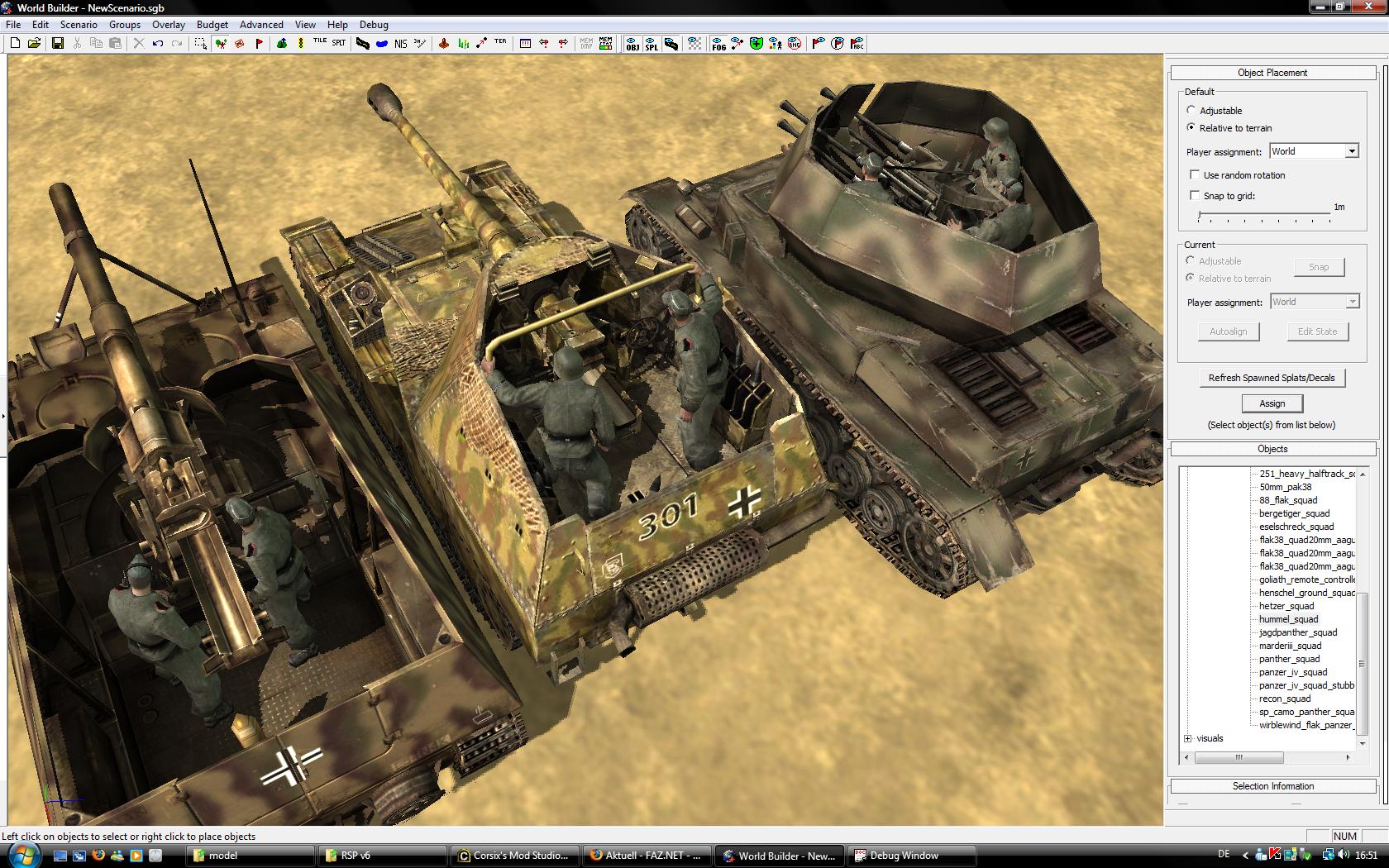Select hetzer_squad in Objects list
The image size is (1389, 868).
[1286, 606]
